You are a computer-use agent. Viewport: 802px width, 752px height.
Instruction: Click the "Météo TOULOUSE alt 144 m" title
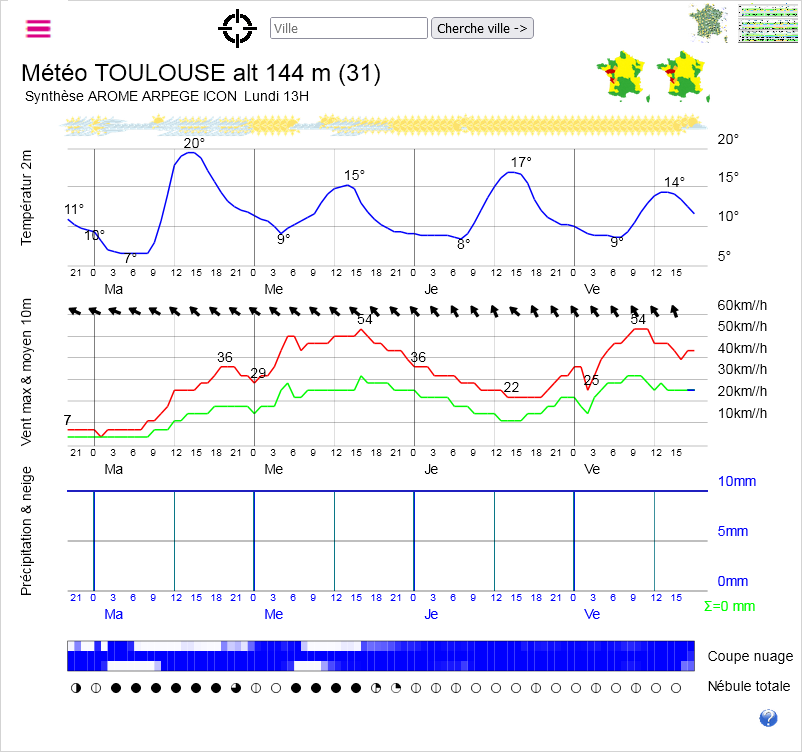200,74
